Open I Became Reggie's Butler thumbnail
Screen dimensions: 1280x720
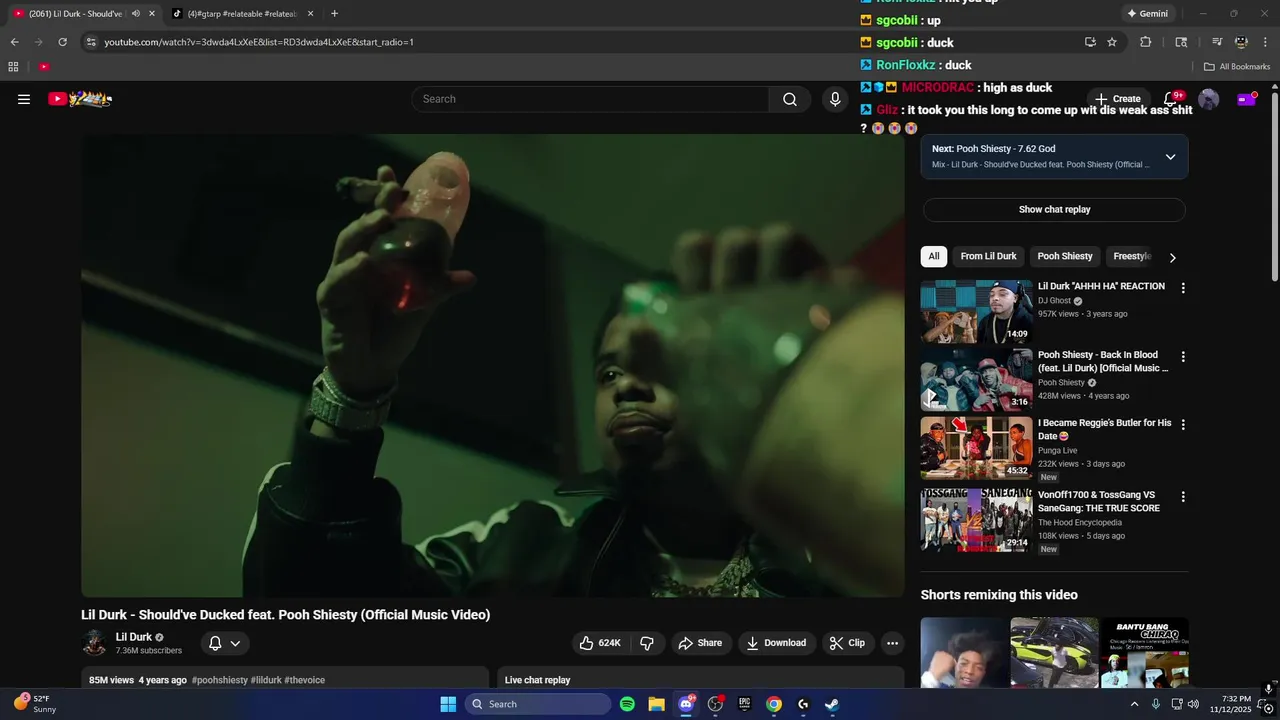tap(976, 448)
